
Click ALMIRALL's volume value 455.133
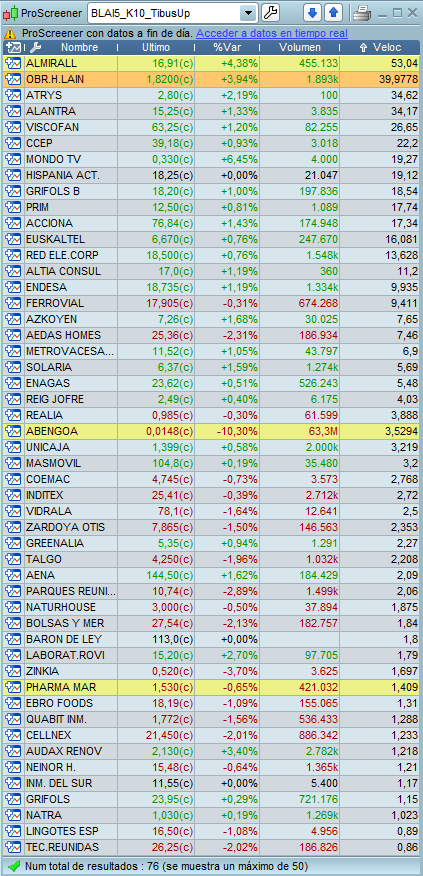pyautogui.click(x=317, y=63)
